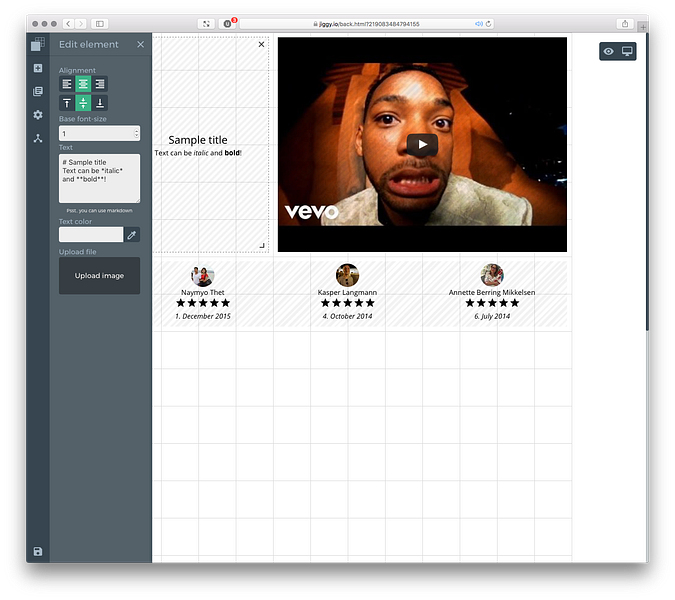Screen dimensions: 675x600
Task: Click the date 1. December 2015
Action: point(203,316)
